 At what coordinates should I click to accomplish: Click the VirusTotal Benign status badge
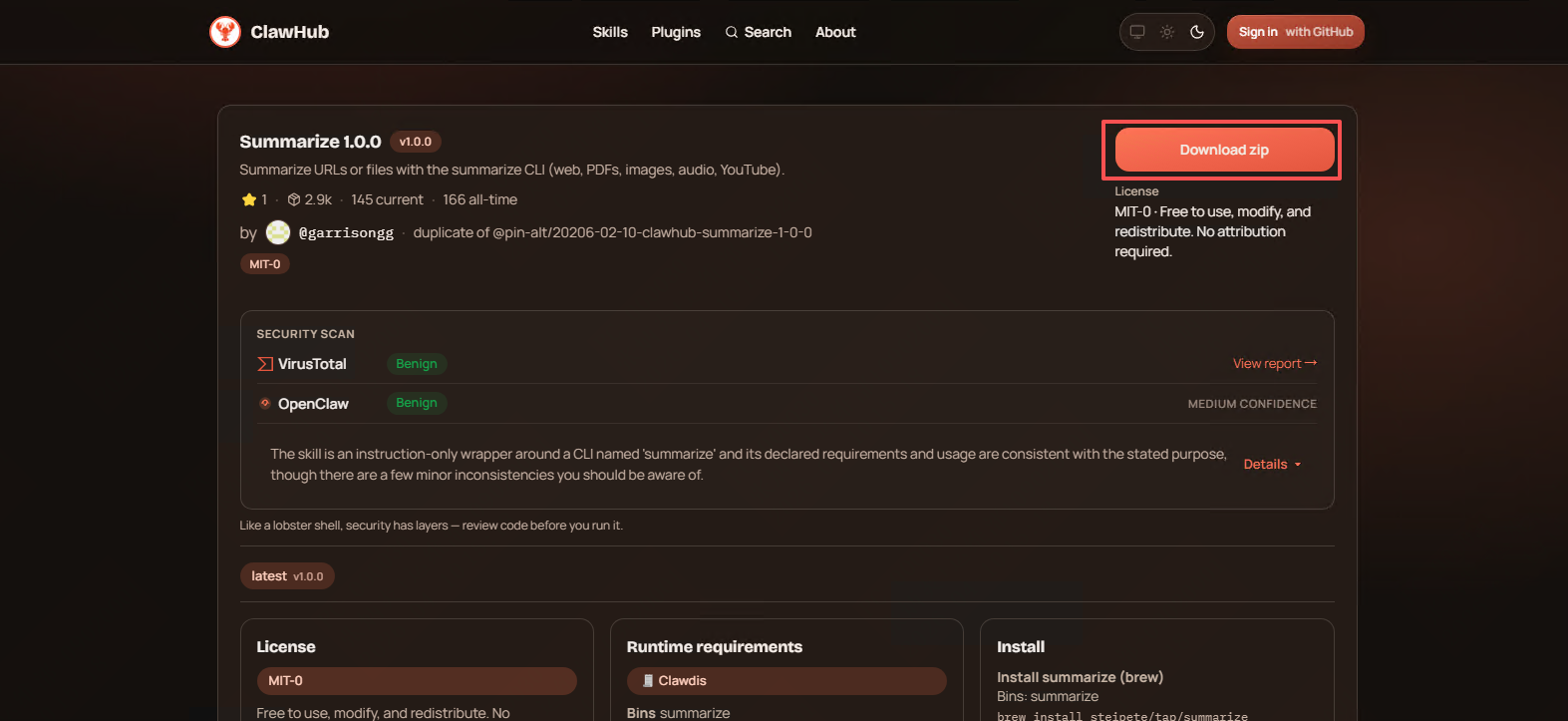(x=417, y=364)
